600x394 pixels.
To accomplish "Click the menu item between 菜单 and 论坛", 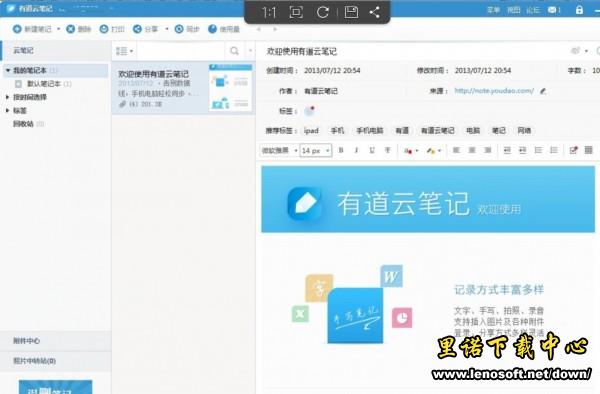I will (x=514, y=10).
